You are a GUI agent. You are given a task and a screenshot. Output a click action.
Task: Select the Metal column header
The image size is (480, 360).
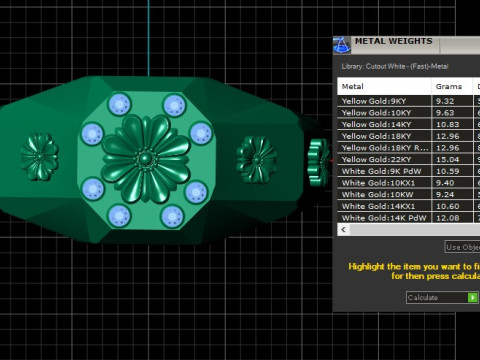pos(384,87)
